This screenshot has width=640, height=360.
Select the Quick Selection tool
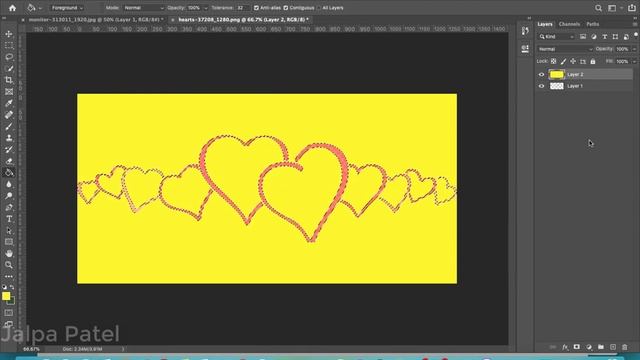(x=9, y=69)
